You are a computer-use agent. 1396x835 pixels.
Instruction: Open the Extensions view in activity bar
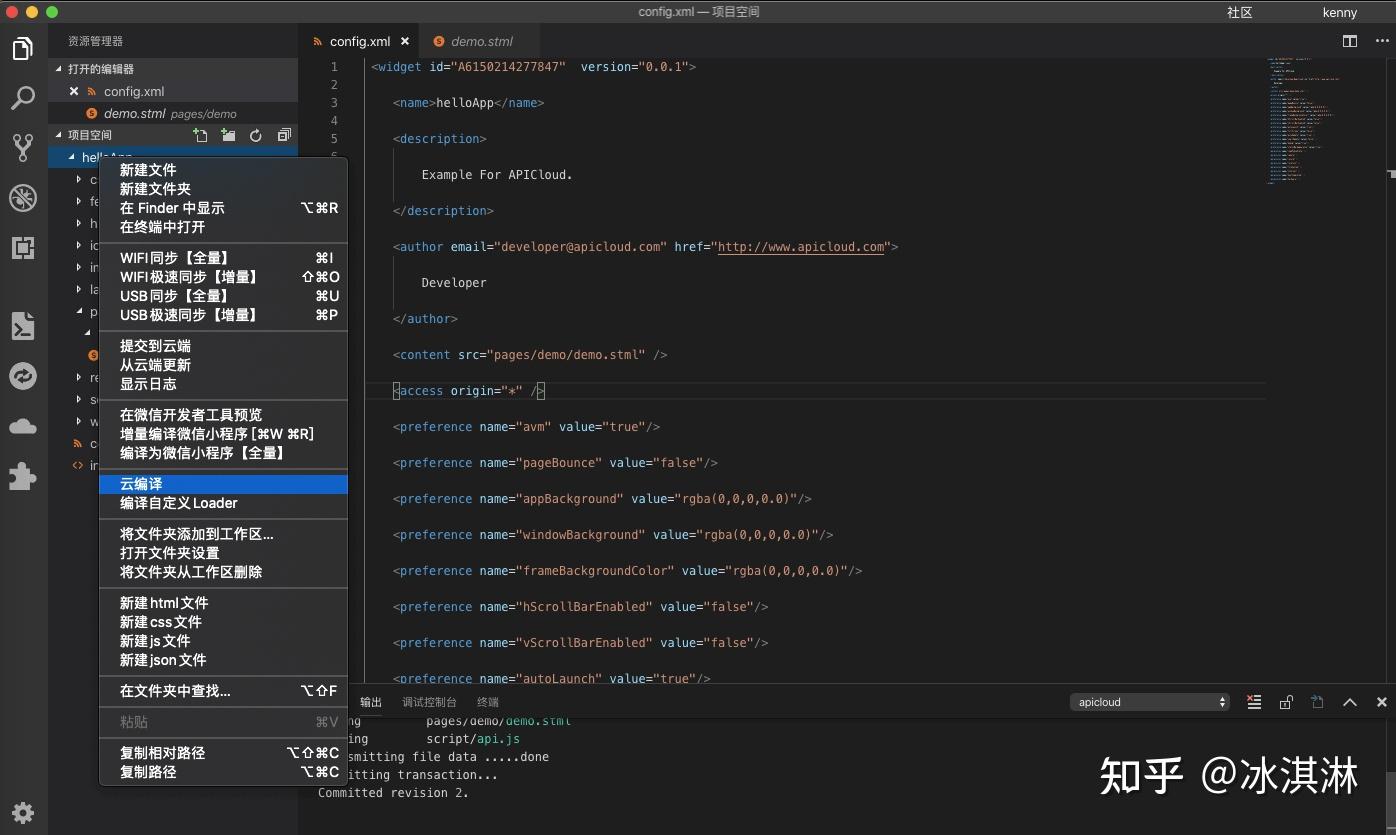[x=22, y=247]
